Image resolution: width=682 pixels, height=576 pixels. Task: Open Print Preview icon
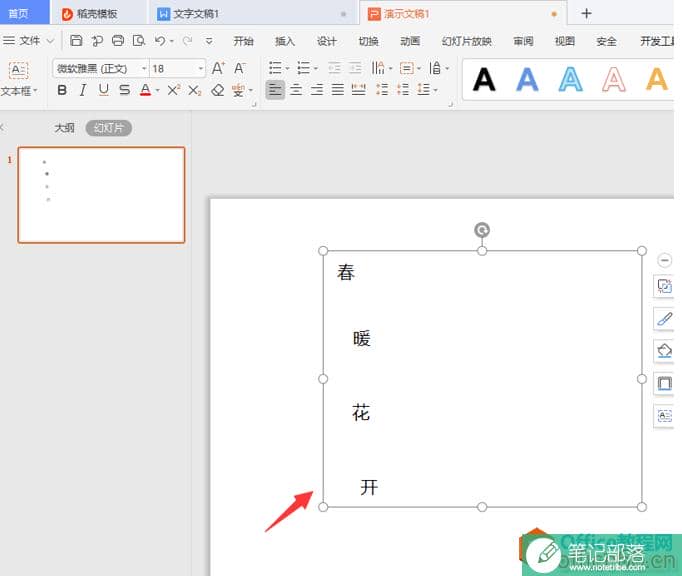139,40
